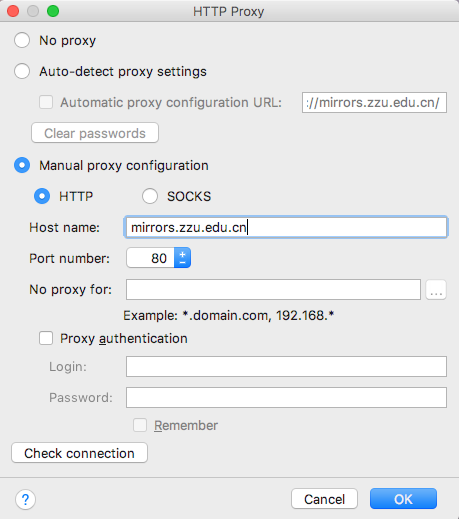The height and width of the screenshot is (519, 459).
Task: Click the ellipsis button beside No proxy for
Action: coord(436,290)
